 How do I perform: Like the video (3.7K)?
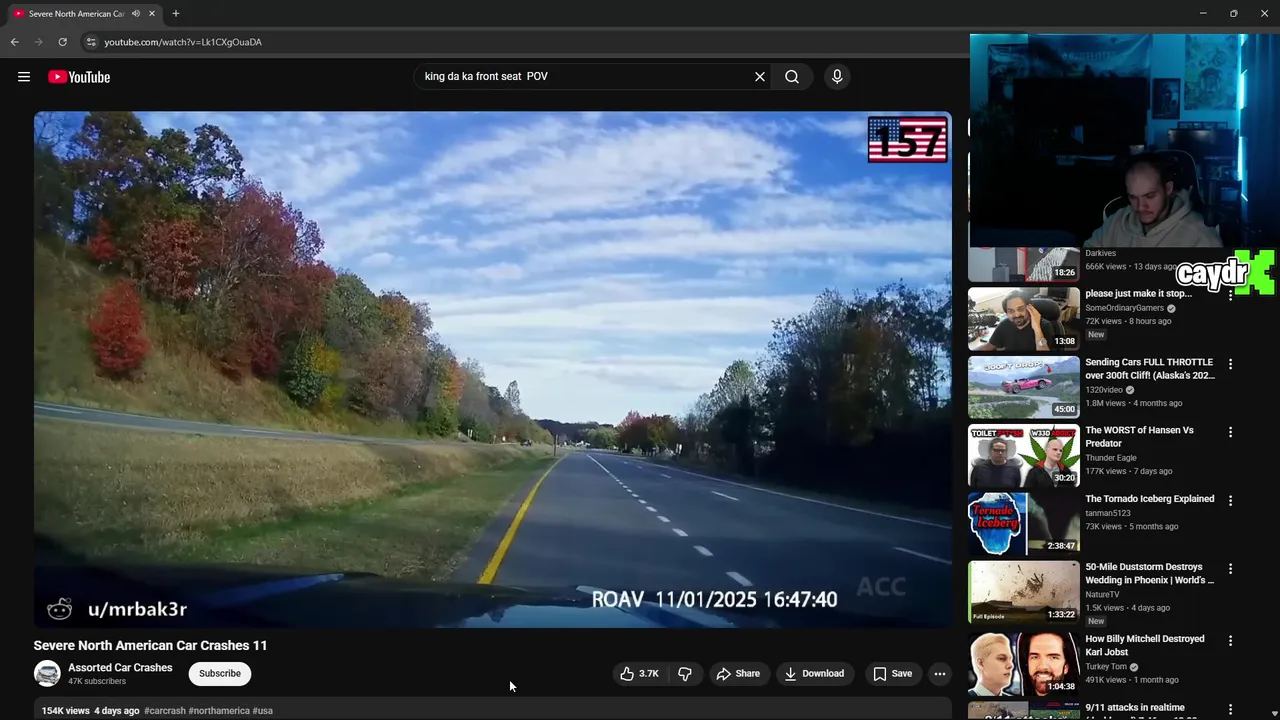[x=639, y=674]
